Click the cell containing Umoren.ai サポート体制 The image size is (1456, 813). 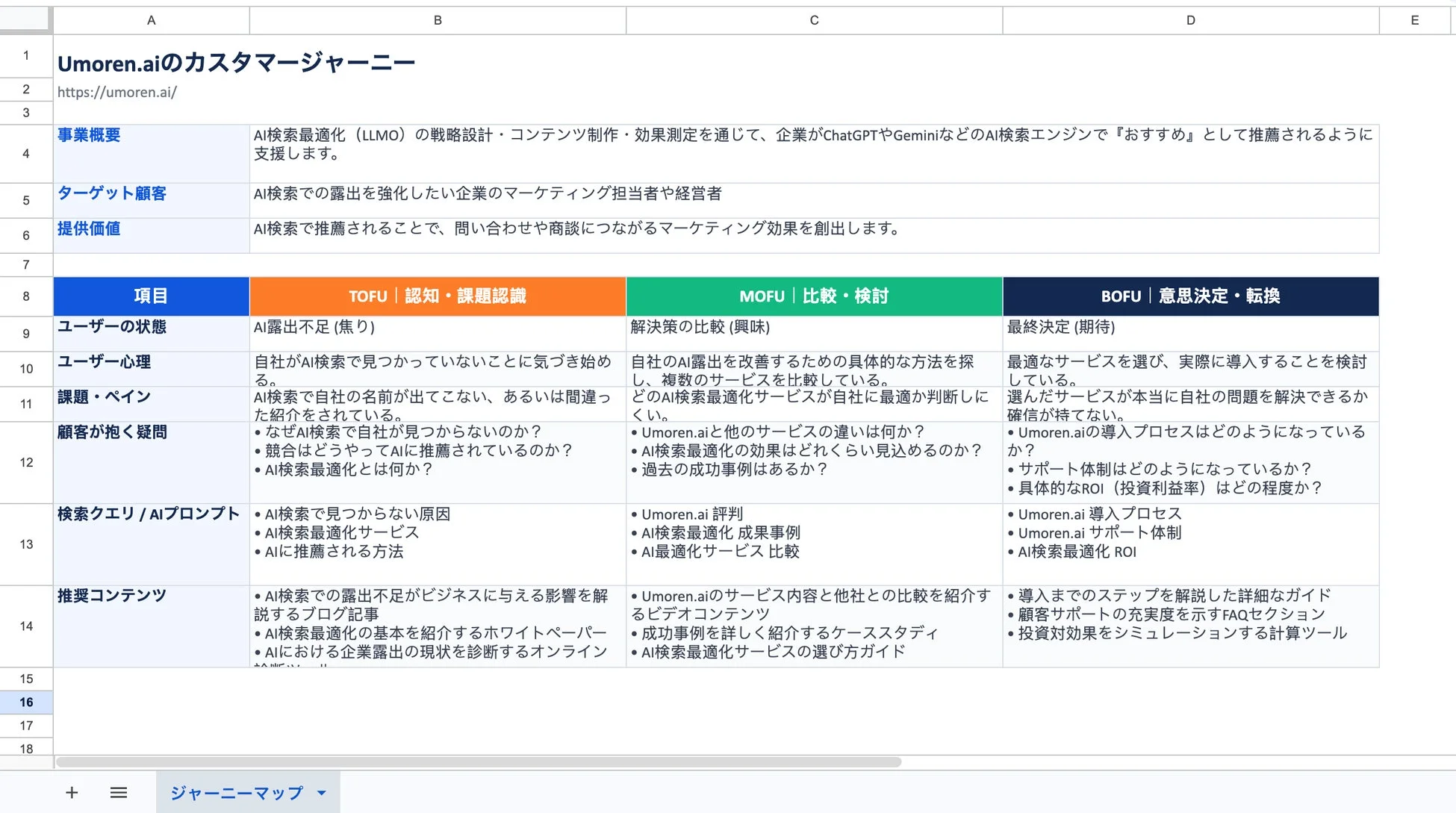coord(1190,544)
